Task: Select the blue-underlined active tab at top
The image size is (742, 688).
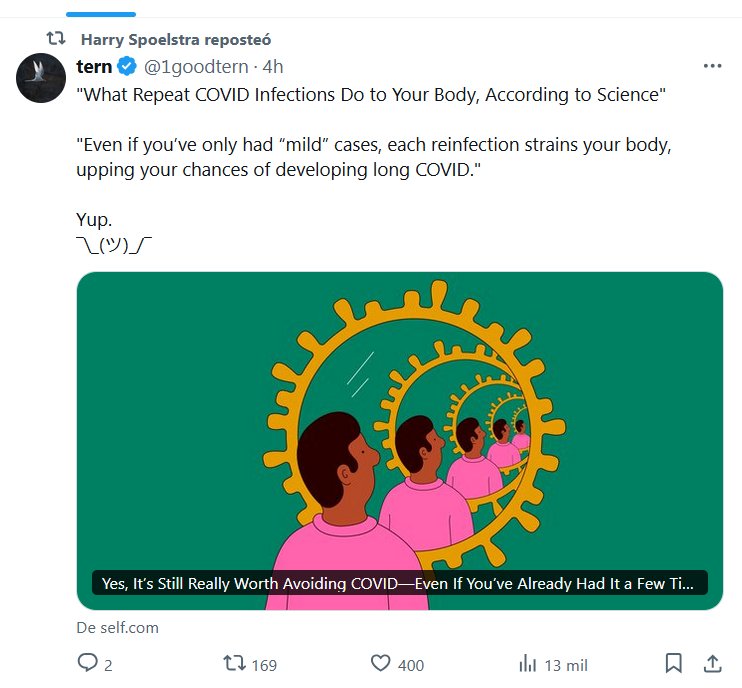Action: (x=100, y=12)
